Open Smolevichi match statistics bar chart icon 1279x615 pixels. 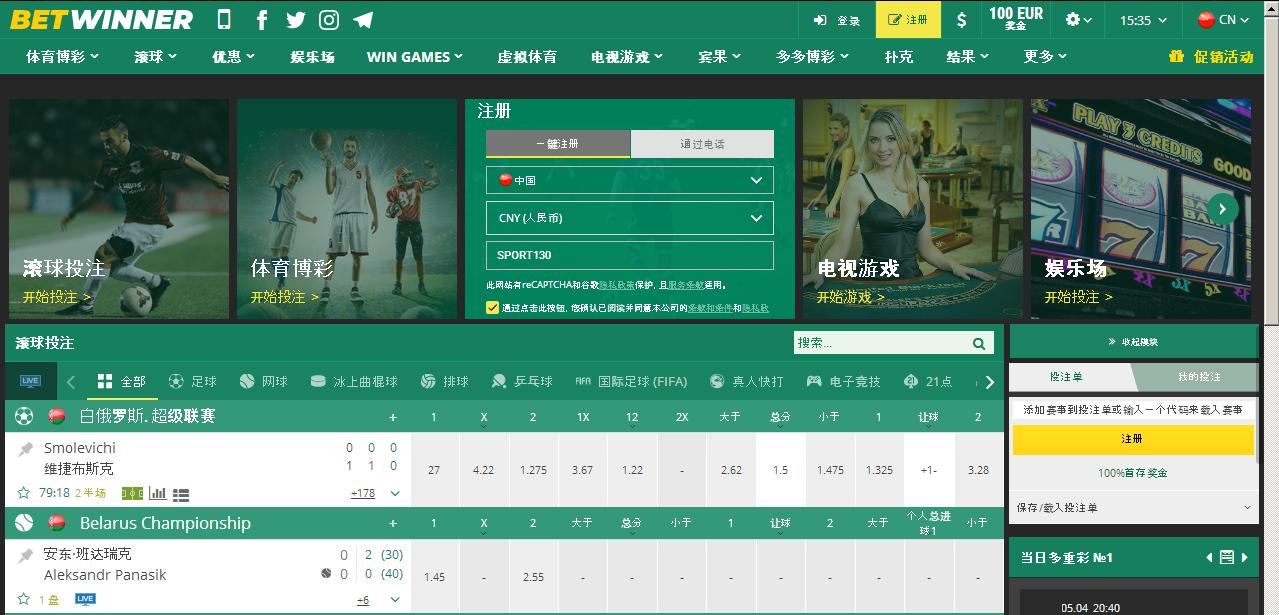pos(157,493)
